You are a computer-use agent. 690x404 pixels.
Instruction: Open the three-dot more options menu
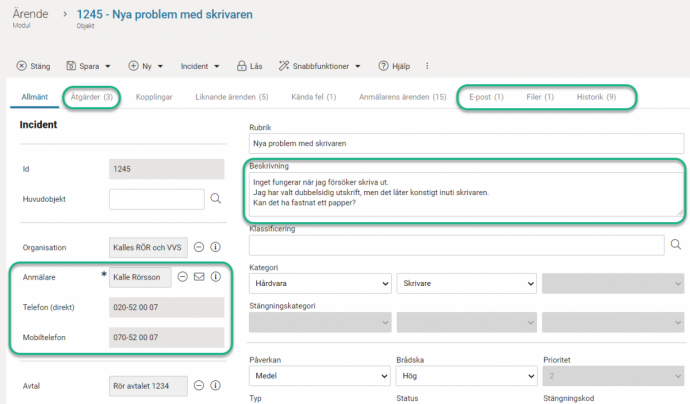[x=428, y=66]
